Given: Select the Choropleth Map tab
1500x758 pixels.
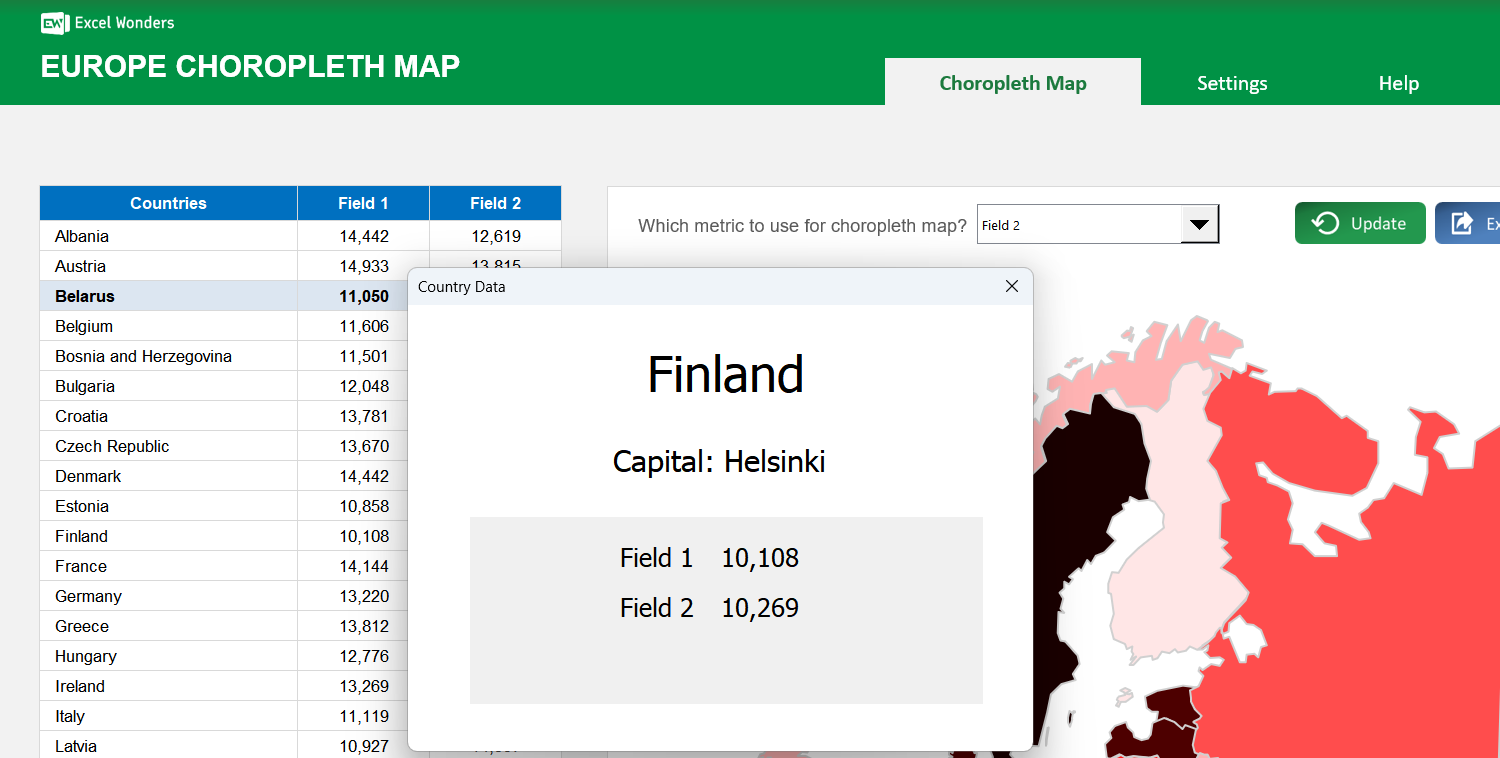Looking at the screenshot, I should click(1012, 83).
